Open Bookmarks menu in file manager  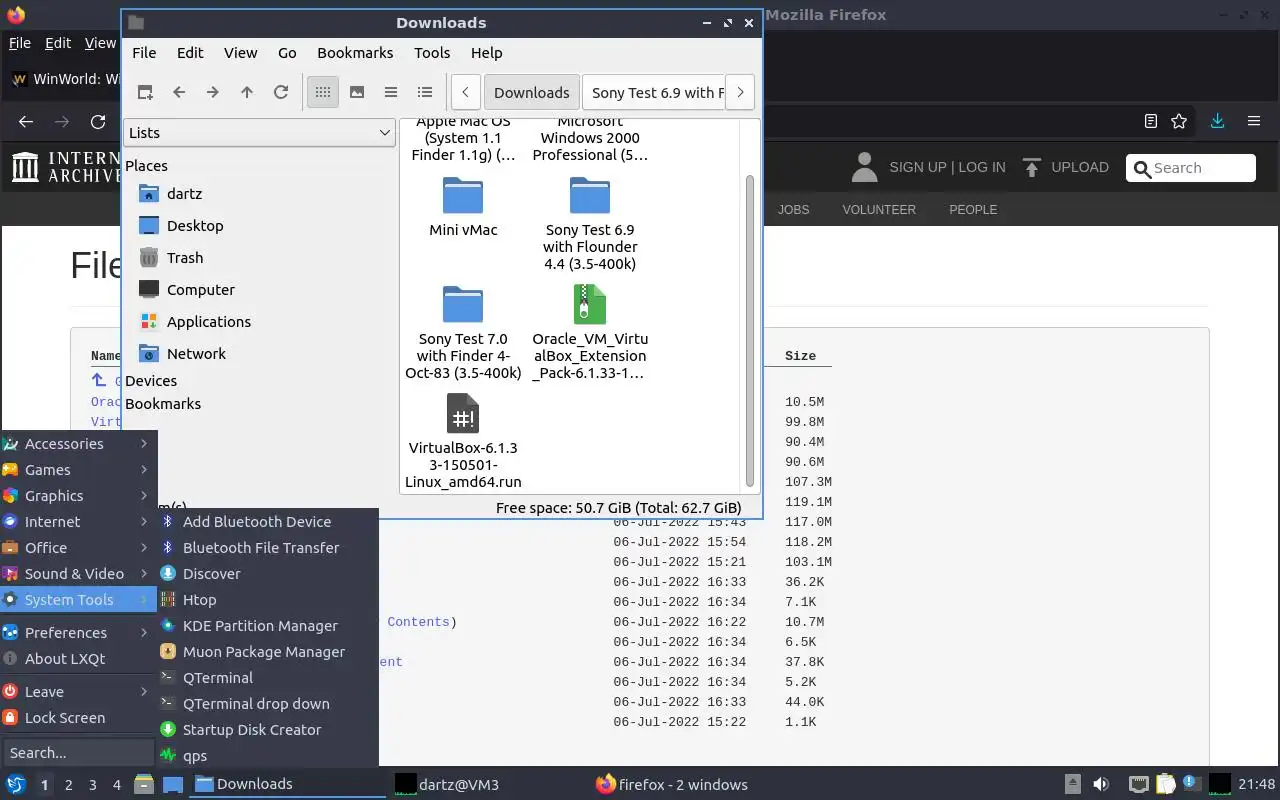pos(355,52)
